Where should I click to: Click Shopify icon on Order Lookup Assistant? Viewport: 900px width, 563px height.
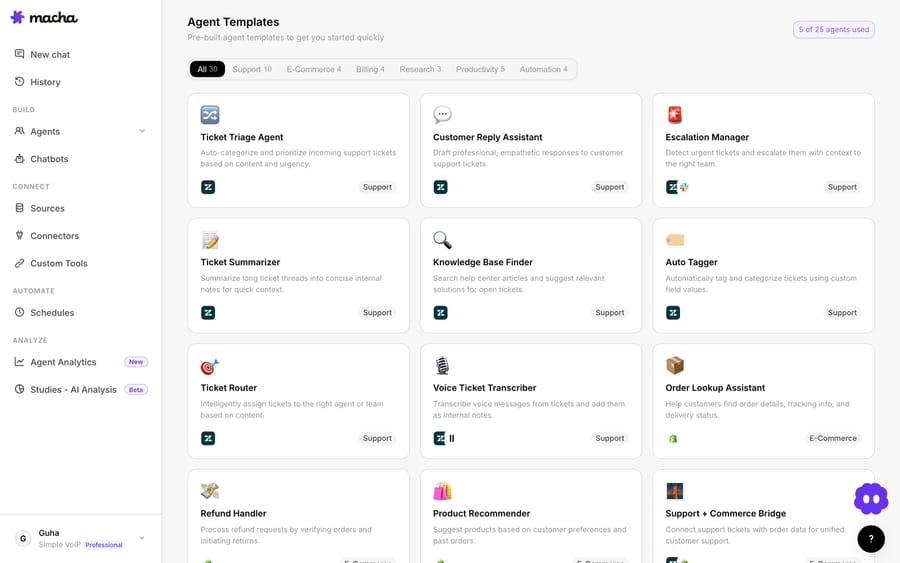coord(673,438)
